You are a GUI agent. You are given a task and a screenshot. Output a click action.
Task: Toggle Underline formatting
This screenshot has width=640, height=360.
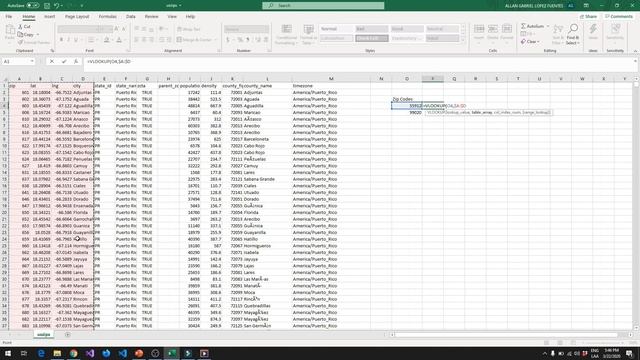(76, 40)
